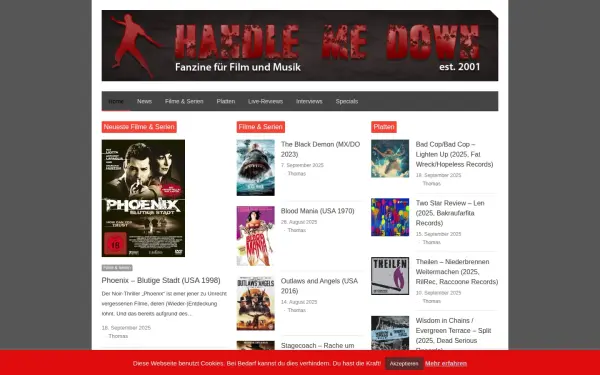Click the 10. September 2025 date
Viewport: 600px width, 375px height.
[x=438, y=293]
